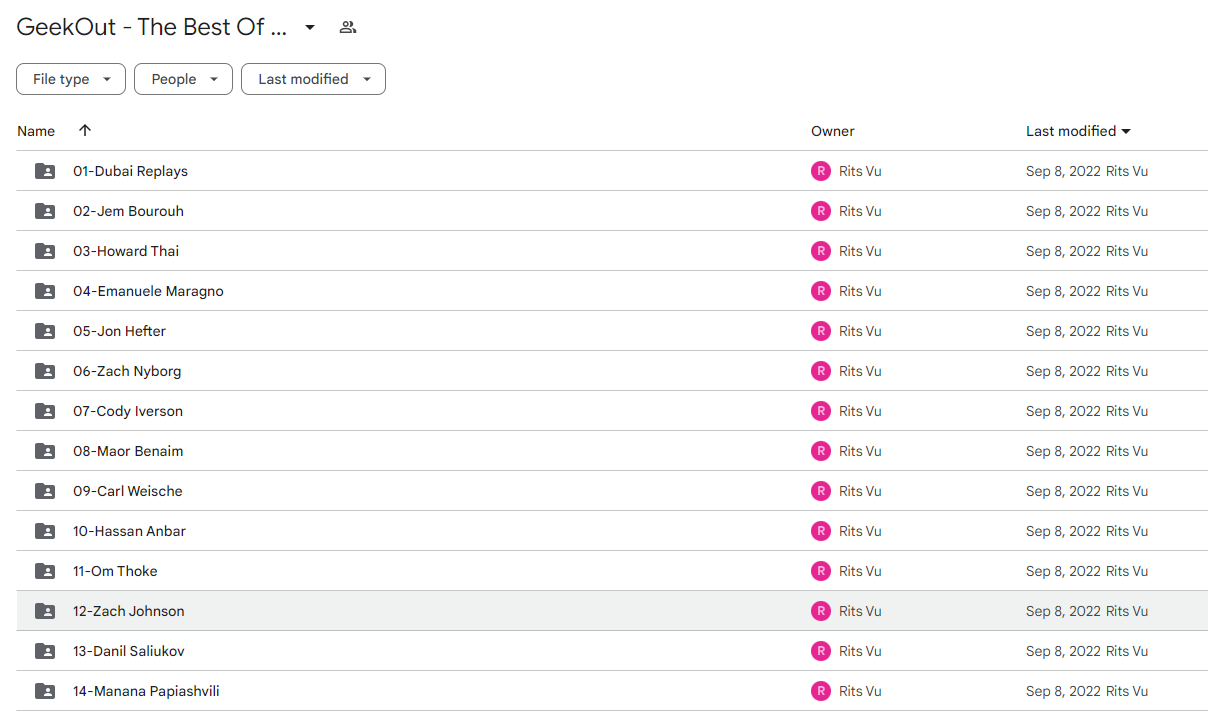
Task: Open the Last modified filter chip
Action: pos(313,79)
